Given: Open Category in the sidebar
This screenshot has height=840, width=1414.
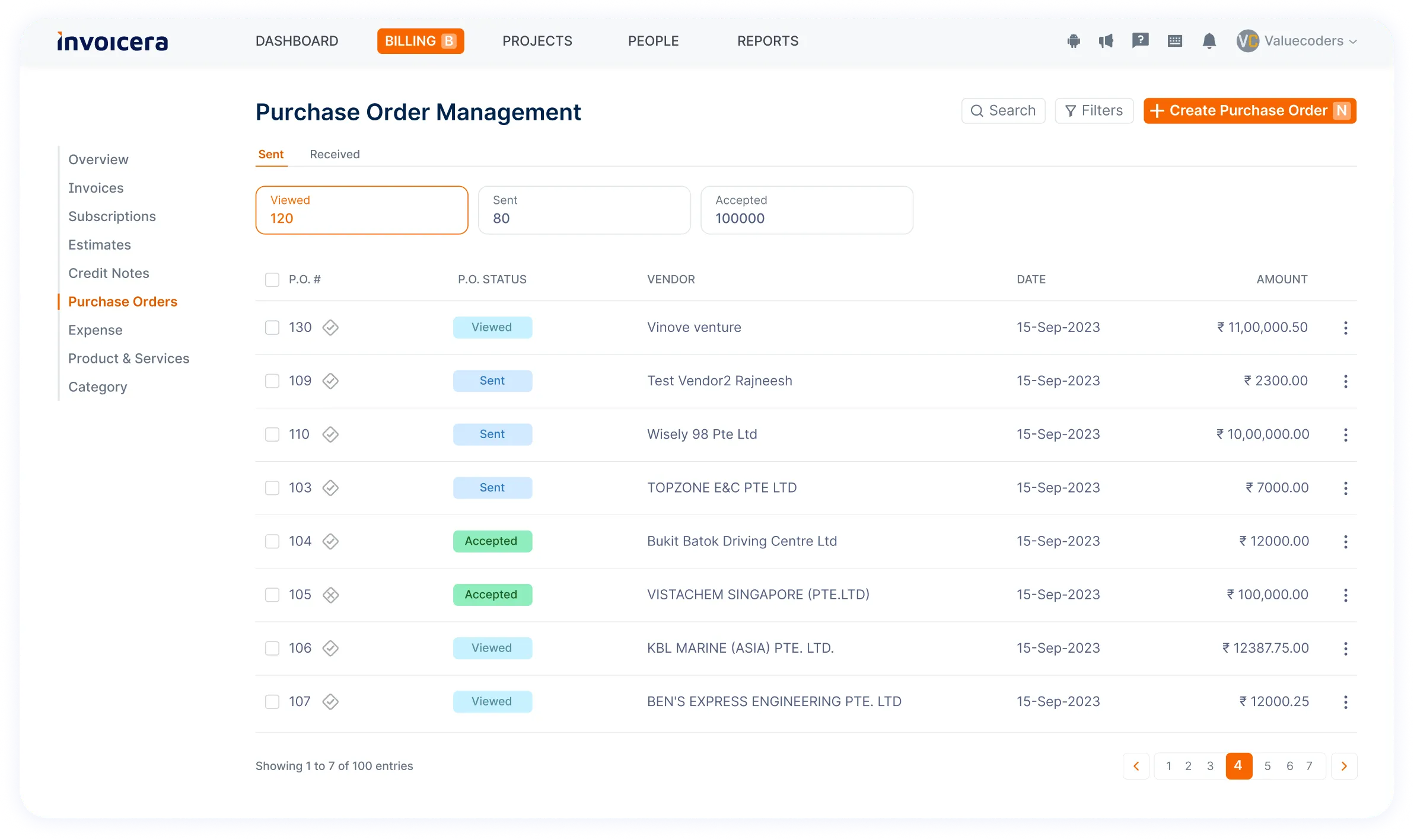Looking at the screenshot, I should [98, 387].
